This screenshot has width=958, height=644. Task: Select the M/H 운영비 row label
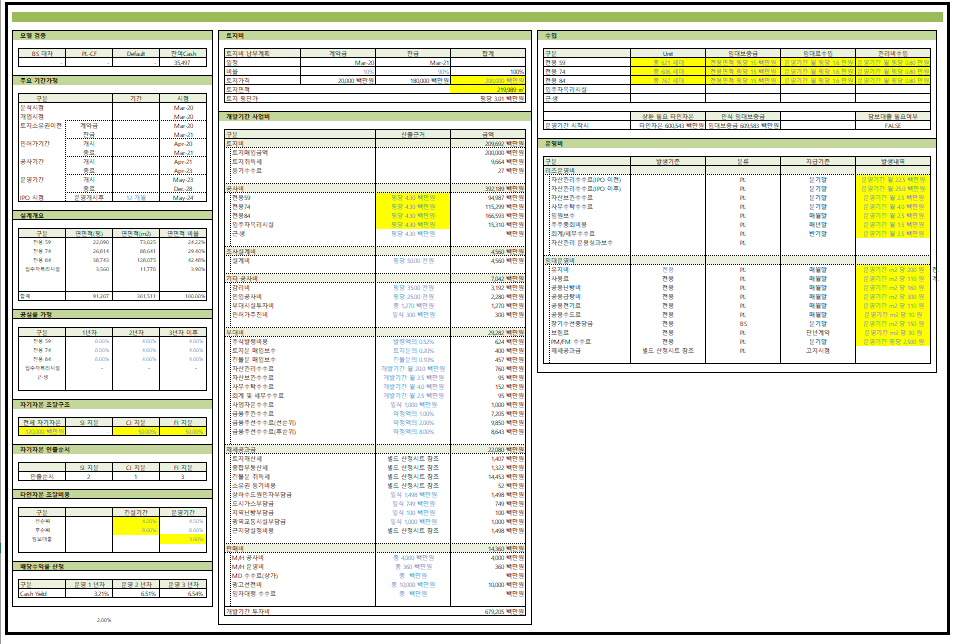coord(248,566)
